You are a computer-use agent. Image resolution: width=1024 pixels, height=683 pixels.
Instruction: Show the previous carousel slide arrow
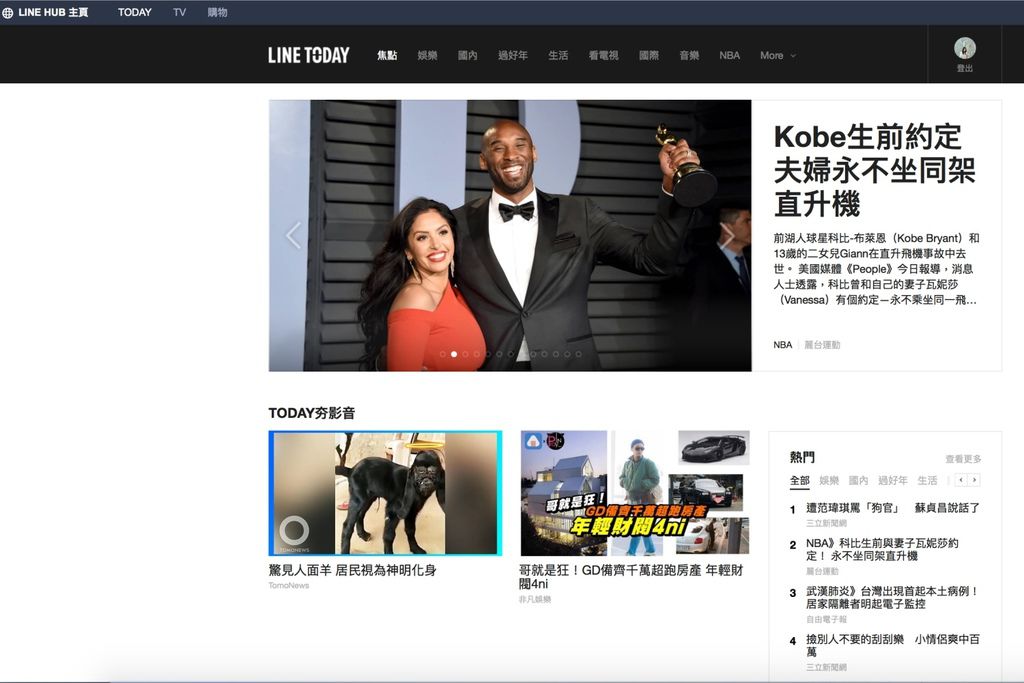tap(293, 235)
